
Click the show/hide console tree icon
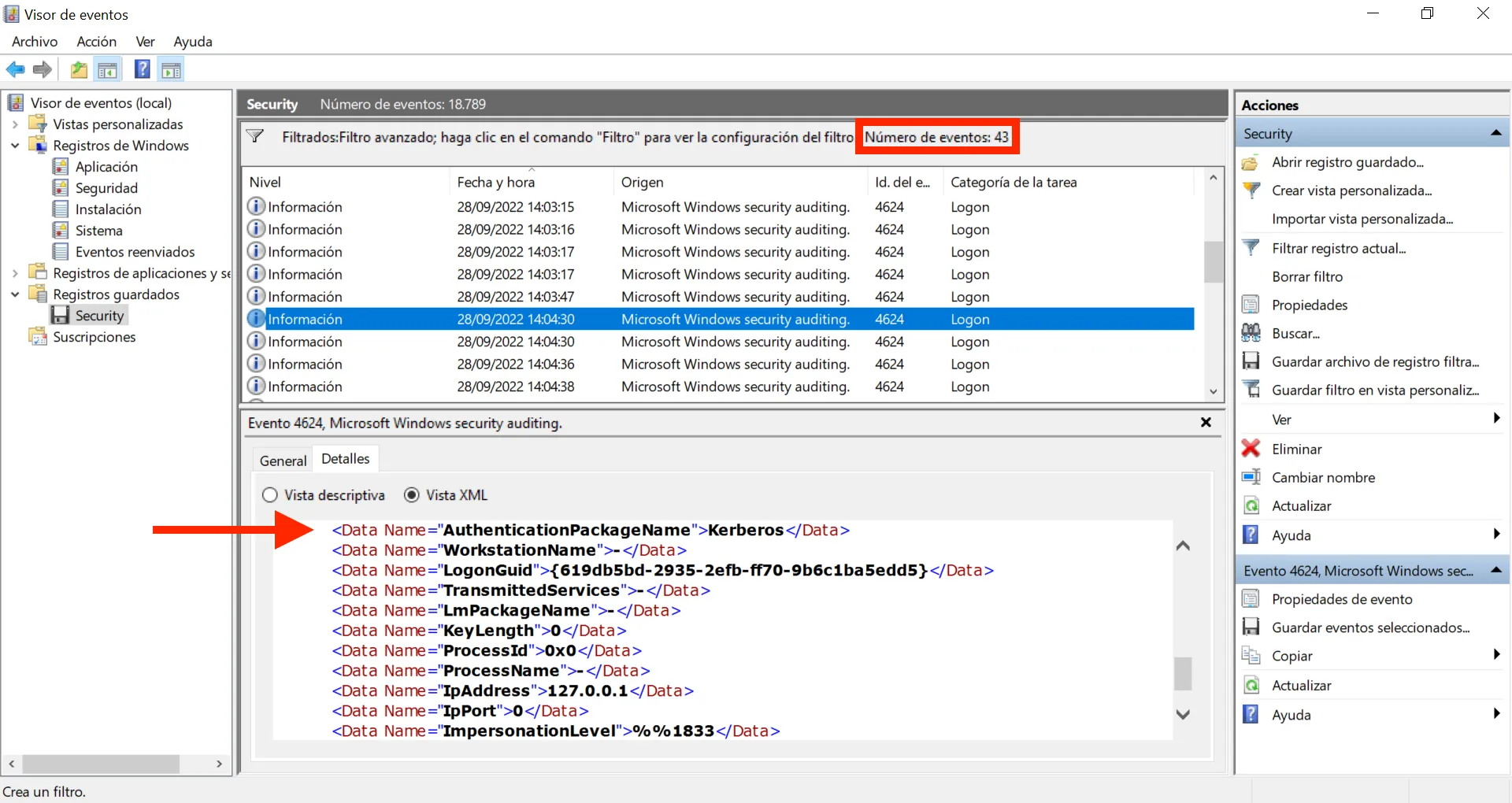coord(108,70)
